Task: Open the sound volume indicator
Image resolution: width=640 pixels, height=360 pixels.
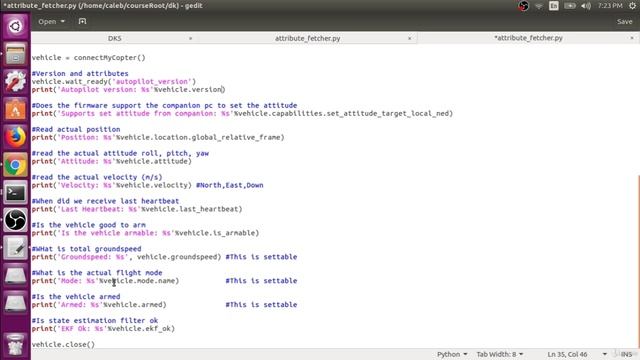Action: click(x=586, y=6)
